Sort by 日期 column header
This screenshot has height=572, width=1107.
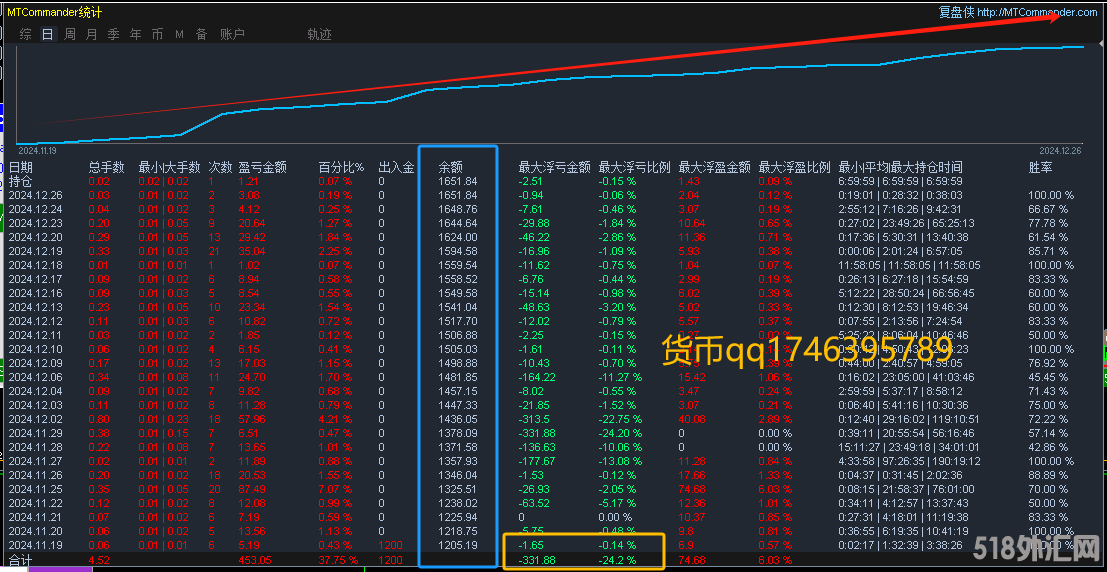(20, 167)
